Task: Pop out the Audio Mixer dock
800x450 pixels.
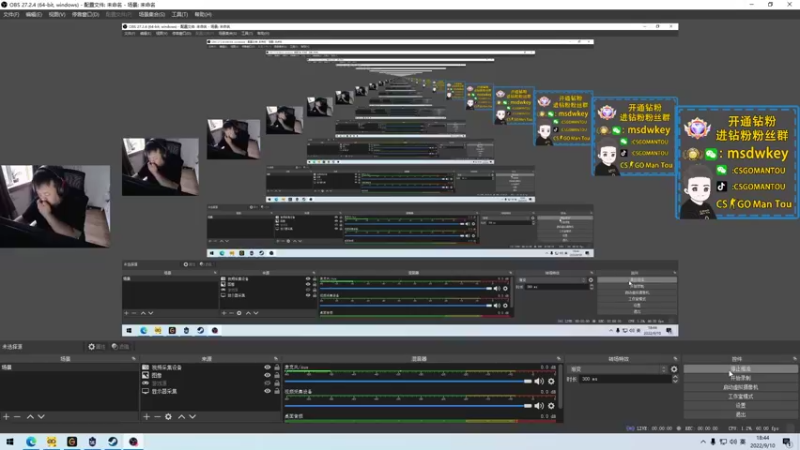Action: pyautogui.click(x=559, y=359)
